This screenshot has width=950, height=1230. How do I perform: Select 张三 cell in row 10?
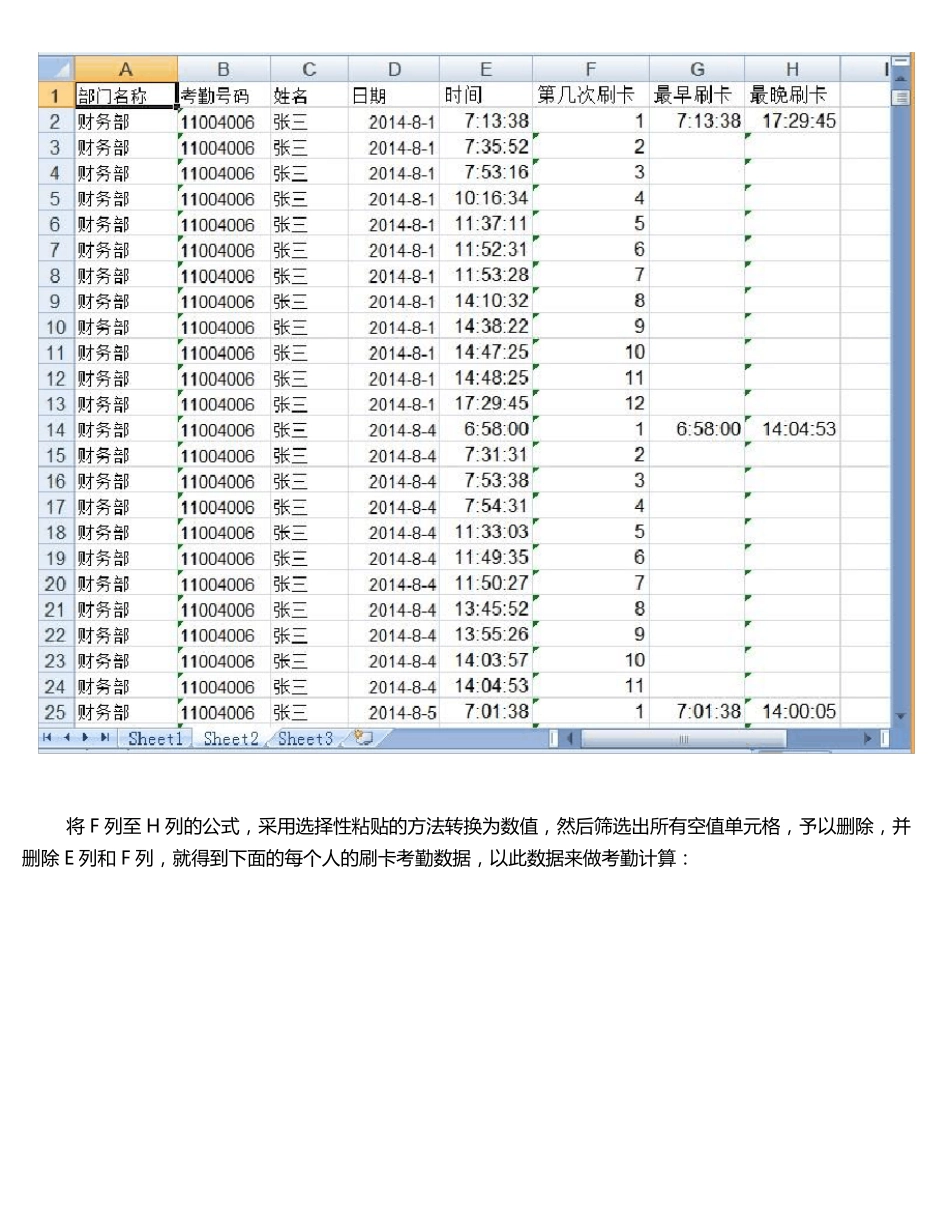point(309,327)
